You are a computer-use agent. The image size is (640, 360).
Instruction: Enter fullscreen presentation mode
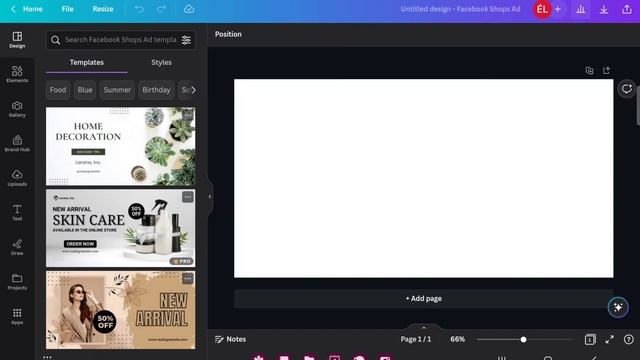tap(609, 339)
